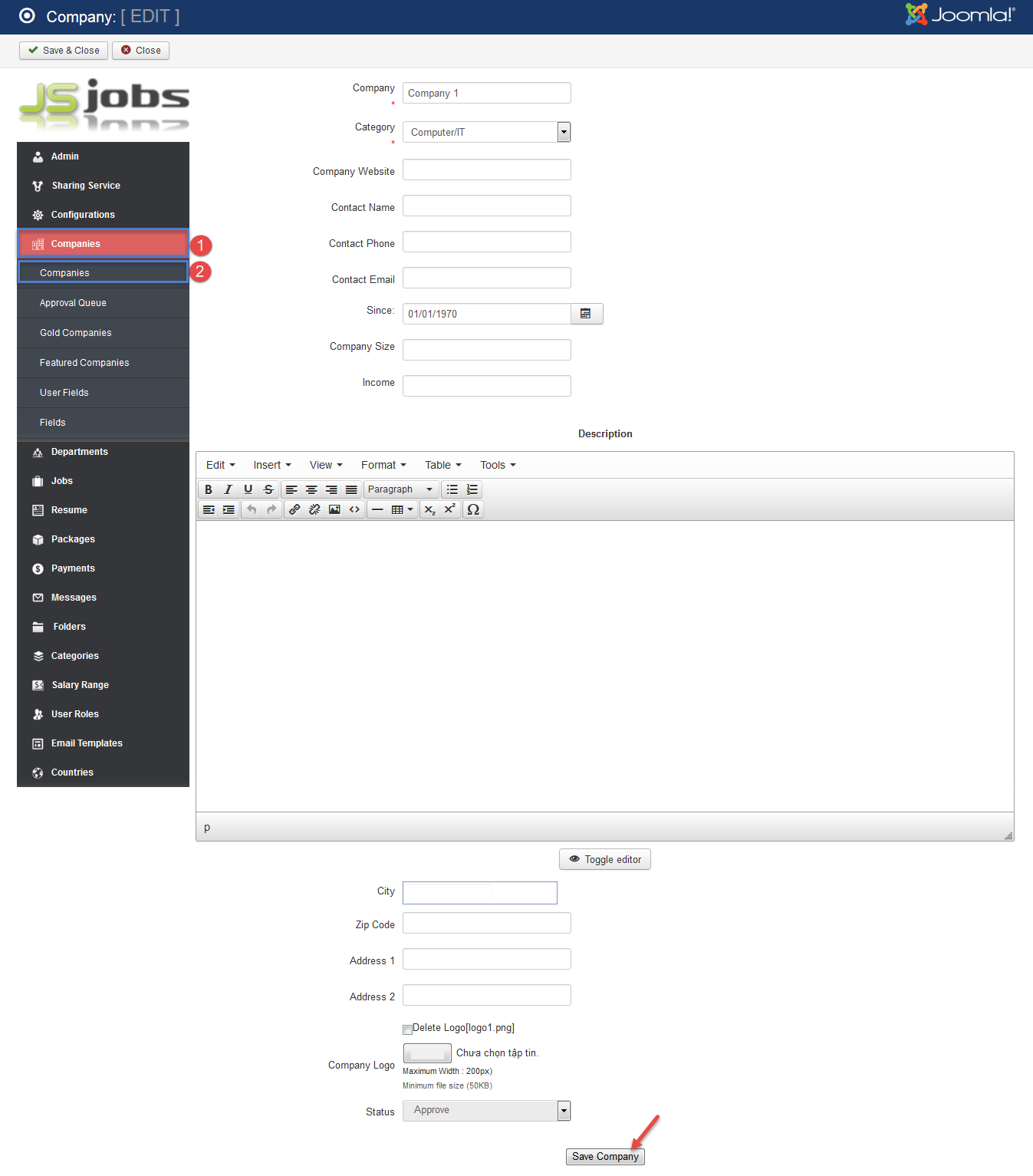
Task: Open the Since date calendar picker
Action: (x=587, y=314)
